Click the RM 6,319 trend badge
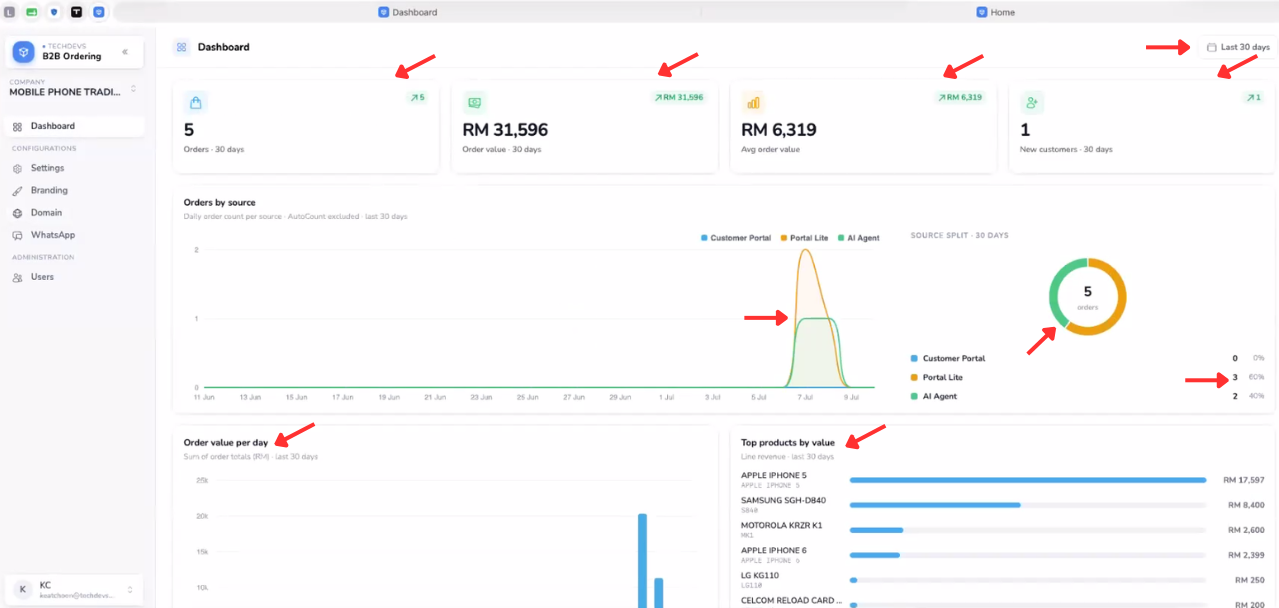This screenshot has width=1279, height=608. (960, 98)
